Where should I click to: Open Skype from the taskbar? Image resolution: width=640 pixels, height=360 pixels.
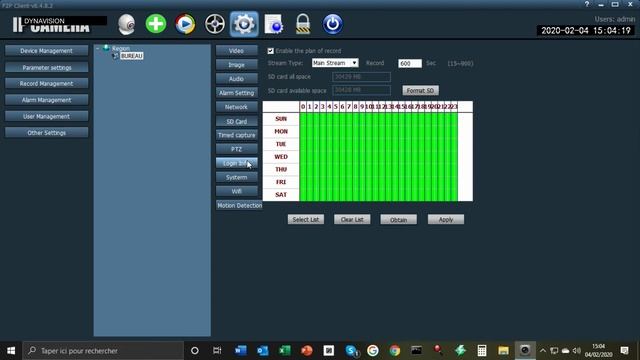[x=351, y=351]
